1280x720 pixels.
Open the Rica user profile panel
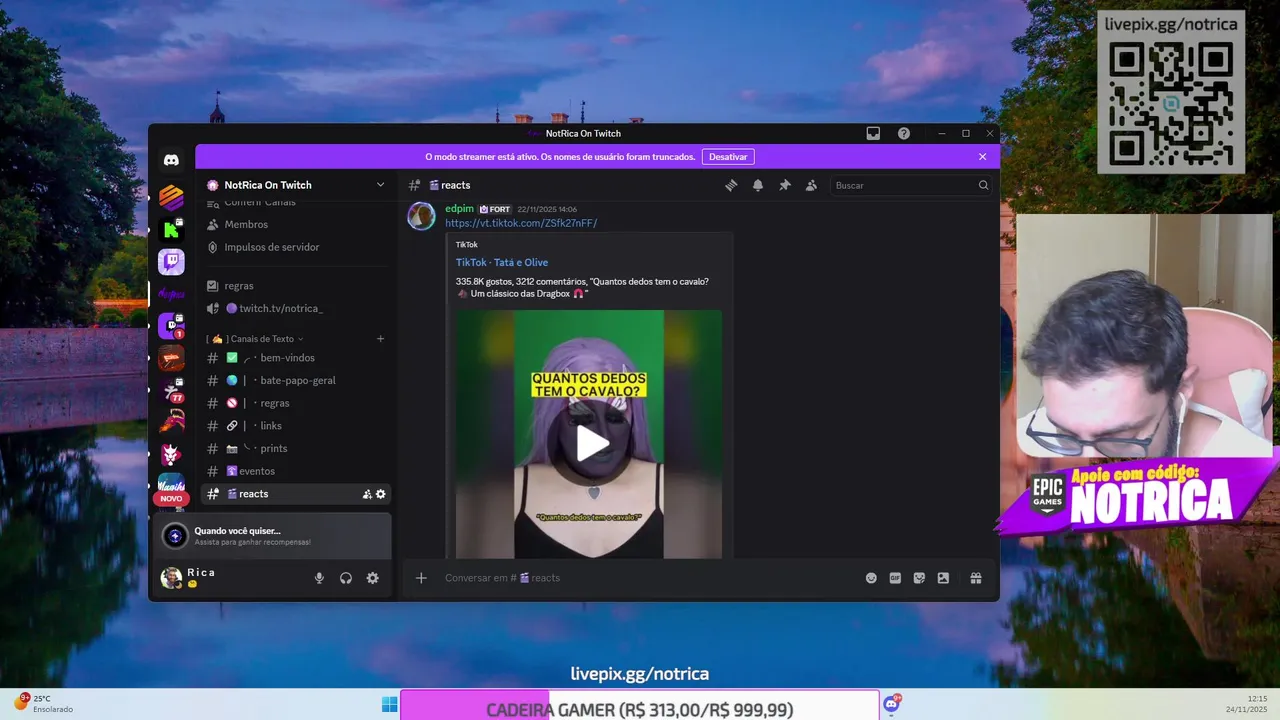click(230, 578)
